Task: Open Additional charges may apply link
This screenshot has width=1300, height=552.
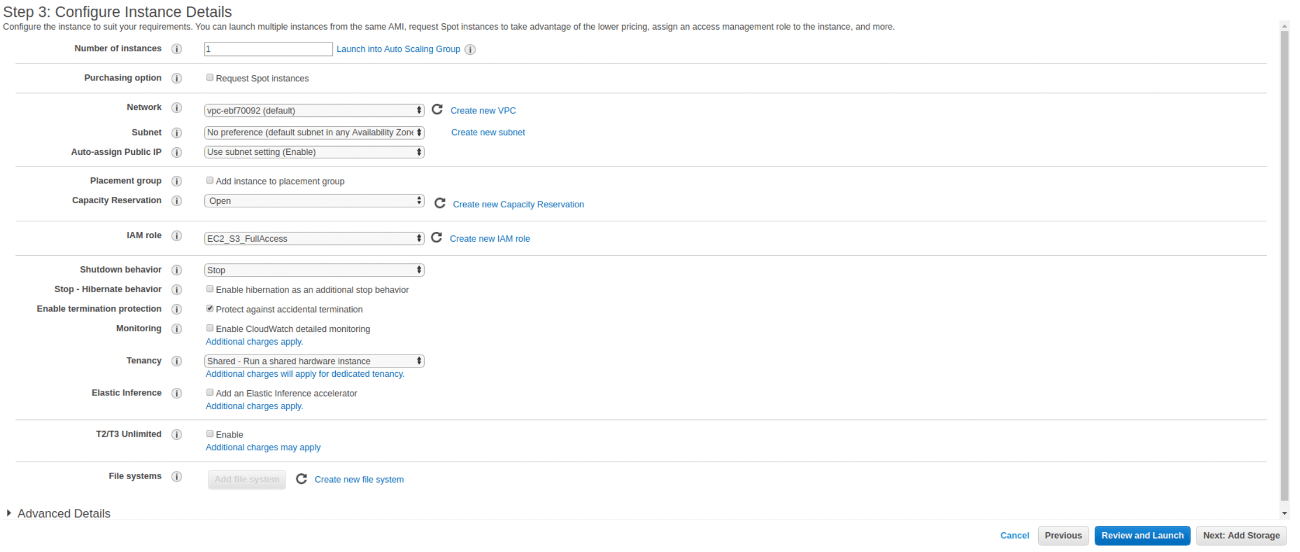Action: click(x=263, y=448)
